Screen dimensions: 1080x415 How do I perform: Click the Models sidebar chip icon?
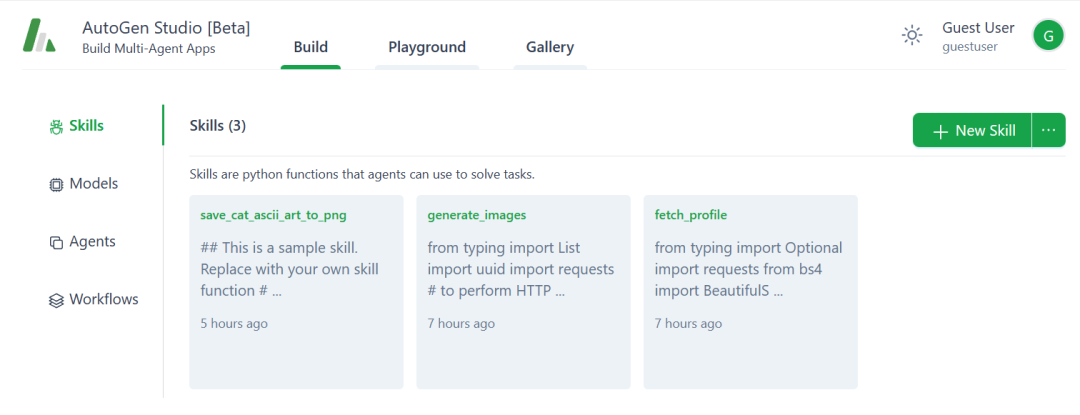(x=56, y=184)
